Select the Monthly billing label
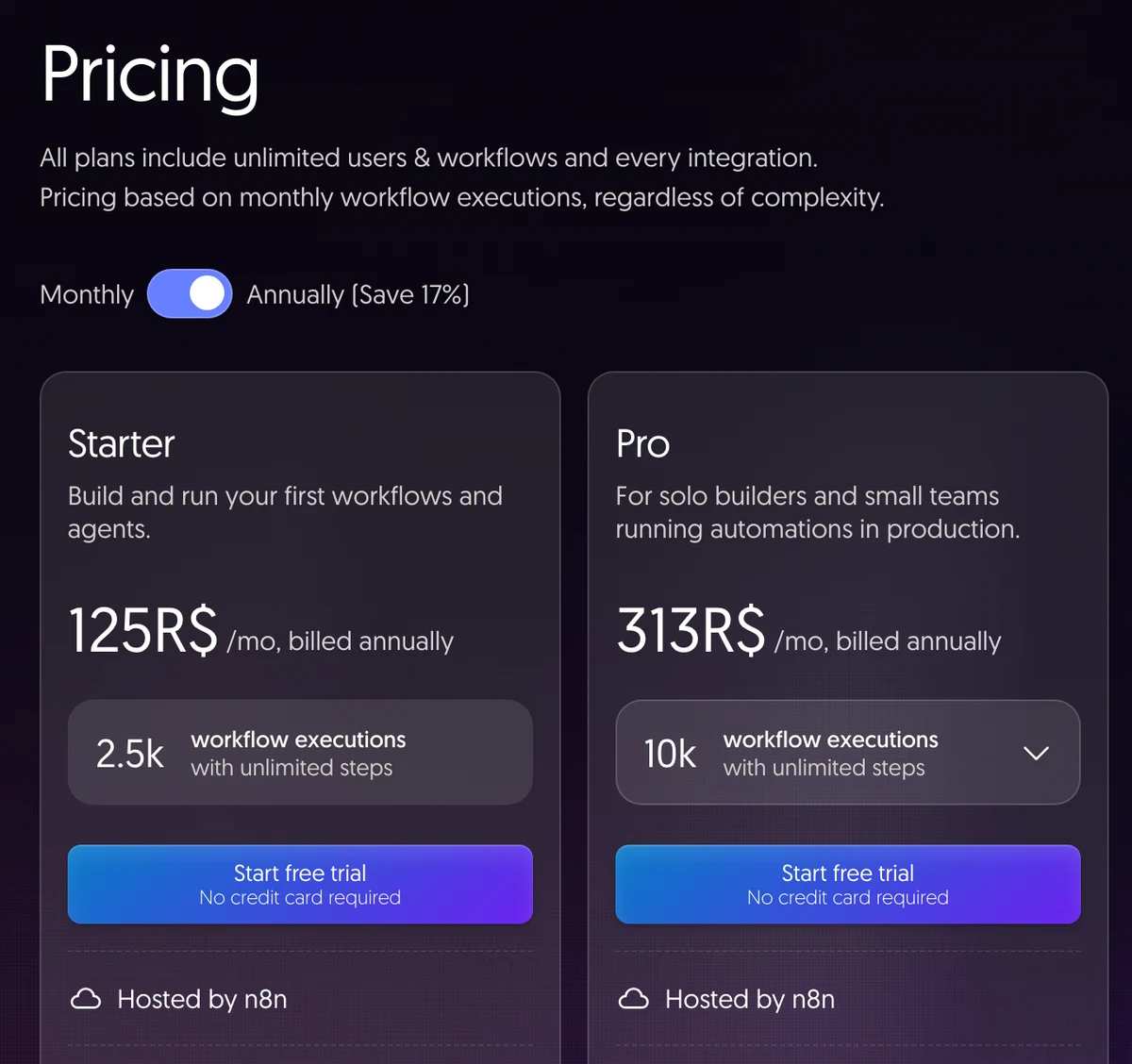This screenshot has width=1132, height=1064. [x=87, y=294]
